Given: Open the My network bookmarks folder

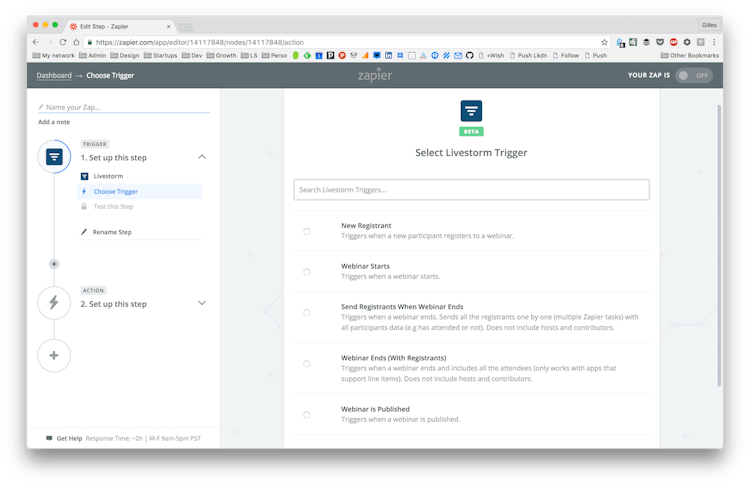Looking at the screenshot, I should tap(54, 55).
